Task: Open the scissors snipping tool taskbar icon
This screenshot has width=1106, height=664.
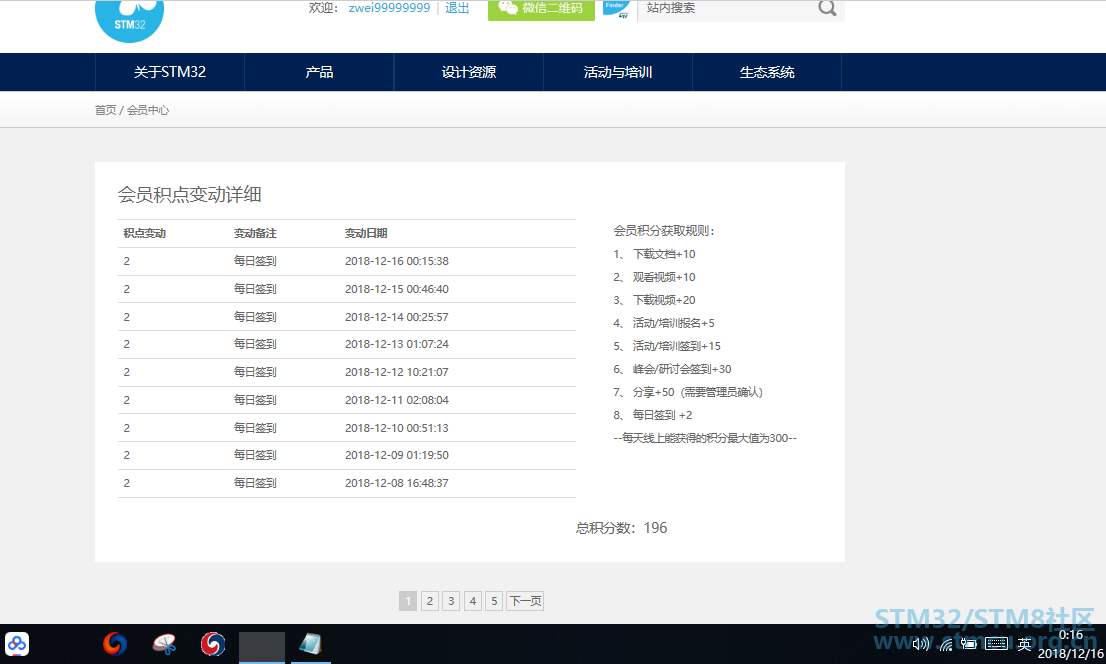Action: (164, 644)
